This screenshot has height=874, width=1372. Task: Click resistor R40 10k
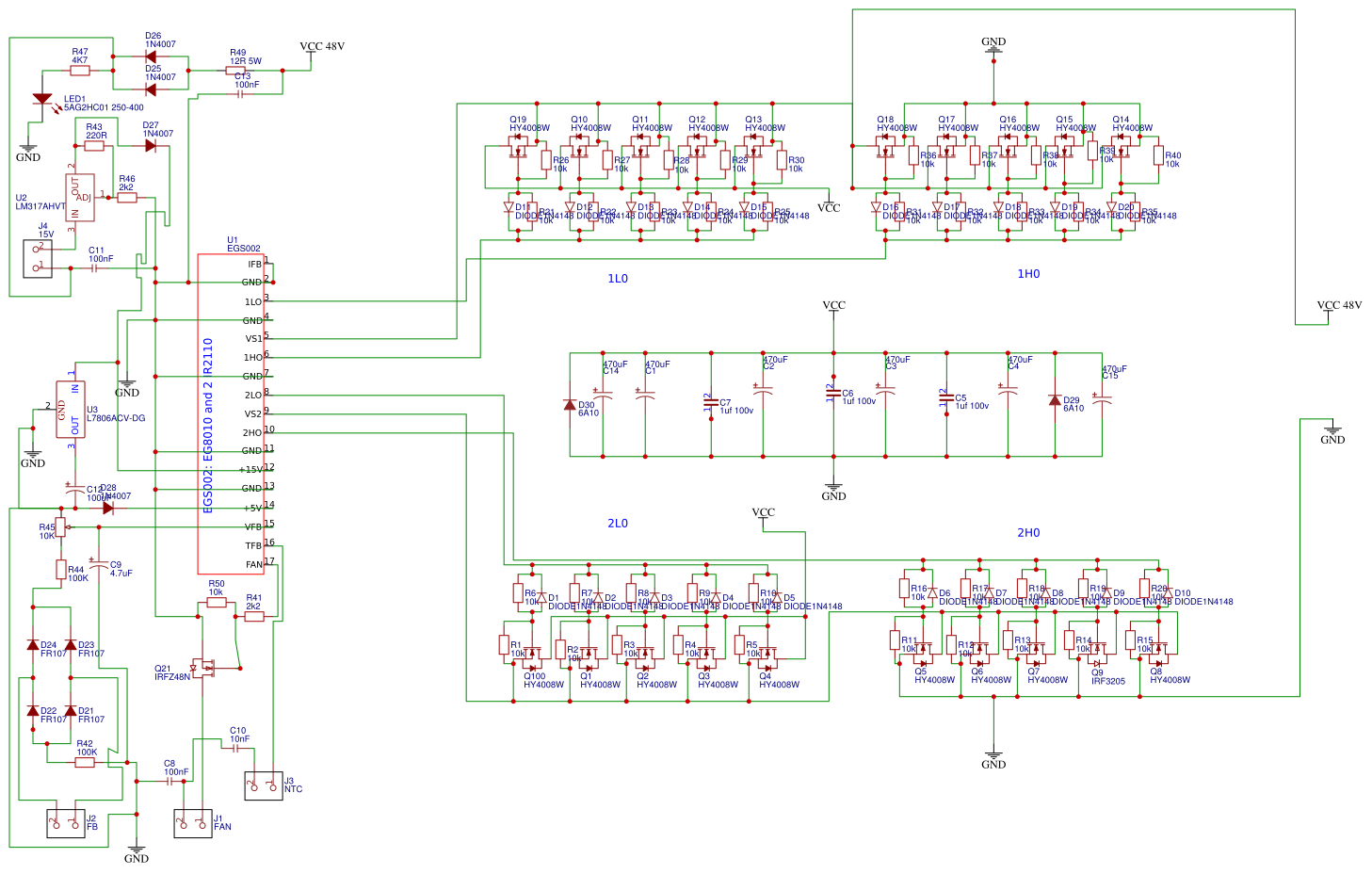point(1158,155)
